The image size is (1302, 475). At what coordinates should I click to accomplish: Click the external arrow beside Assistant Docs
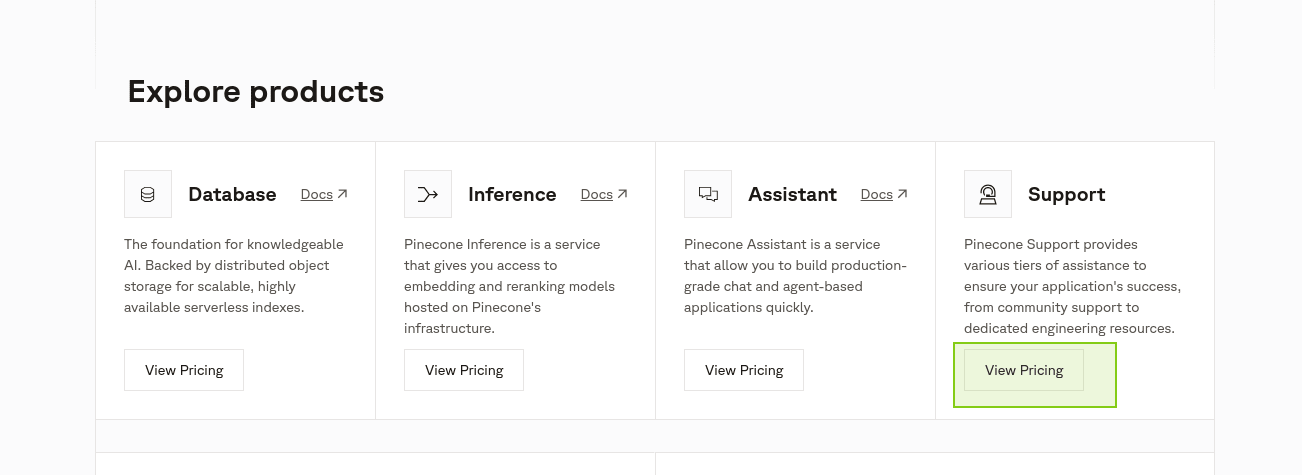902,194
